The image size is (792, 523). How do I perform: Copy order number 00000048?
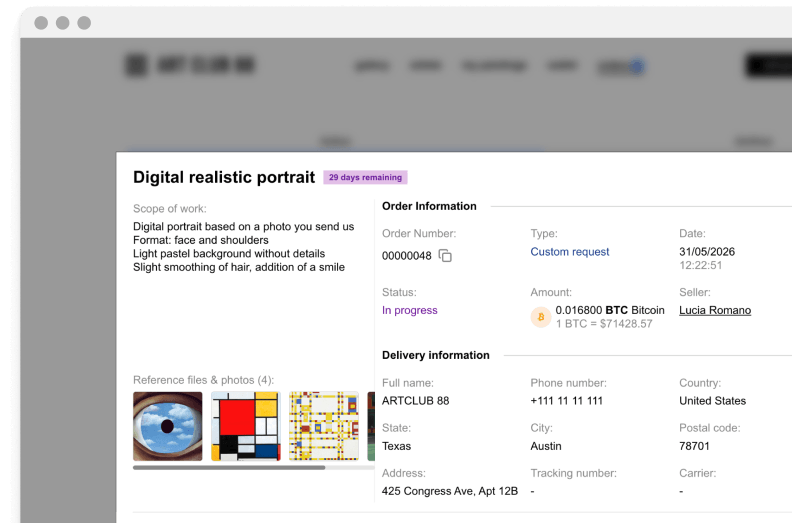pos(445,256)
